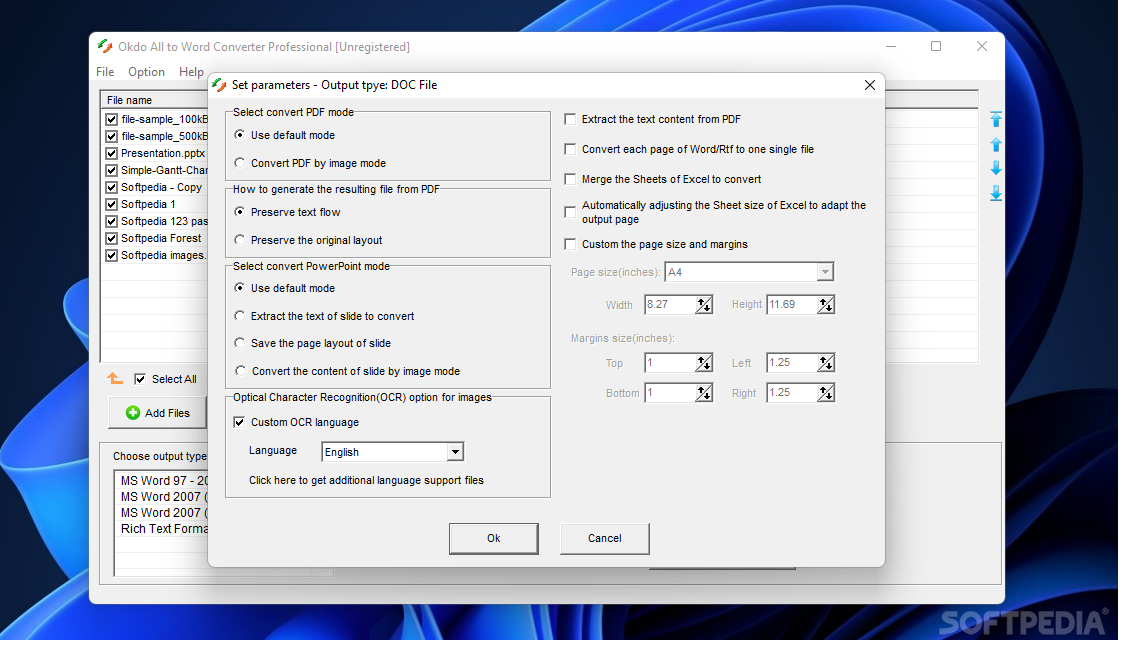The width and height of the screenshot is (1124, 650).
Task: Click the Add Files button
Action: [158, 415]
